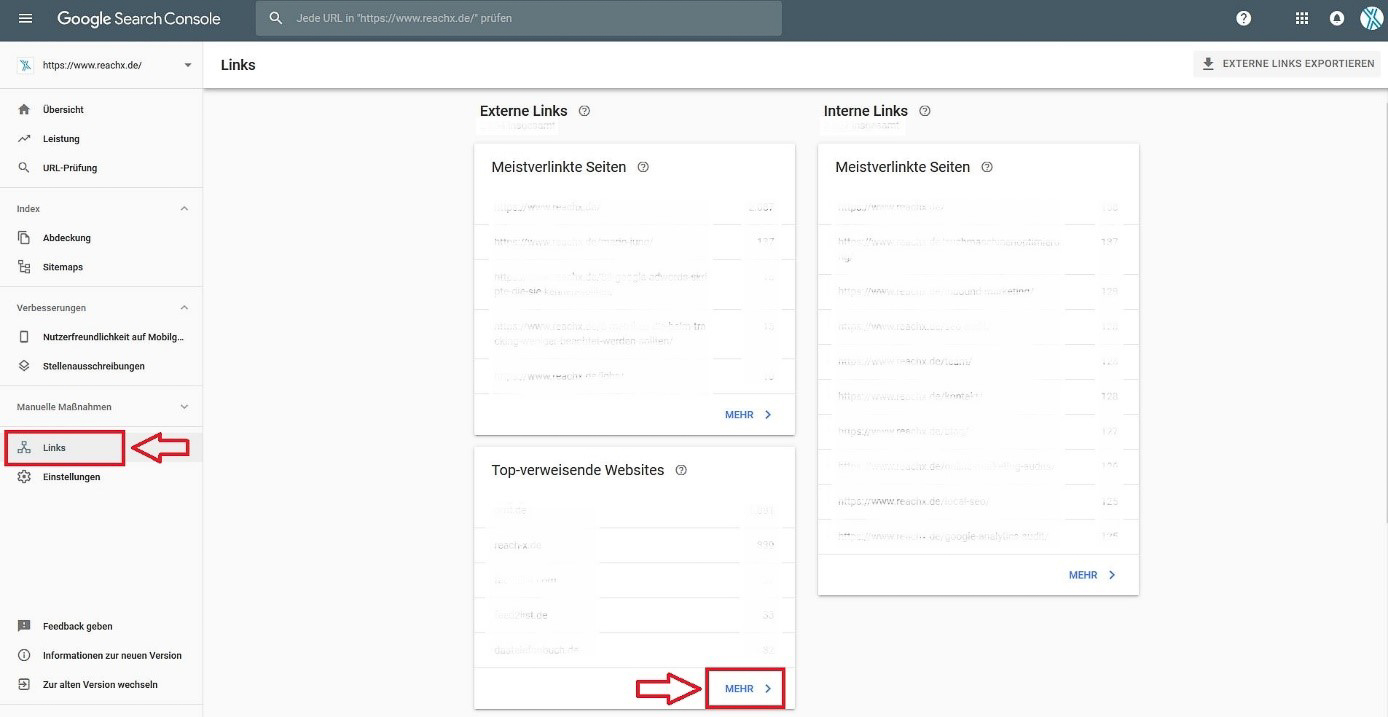This screenshot has height=717, width=1388.
Task: Click MEHR under Interne Links card
Action: pos(1091,575)
